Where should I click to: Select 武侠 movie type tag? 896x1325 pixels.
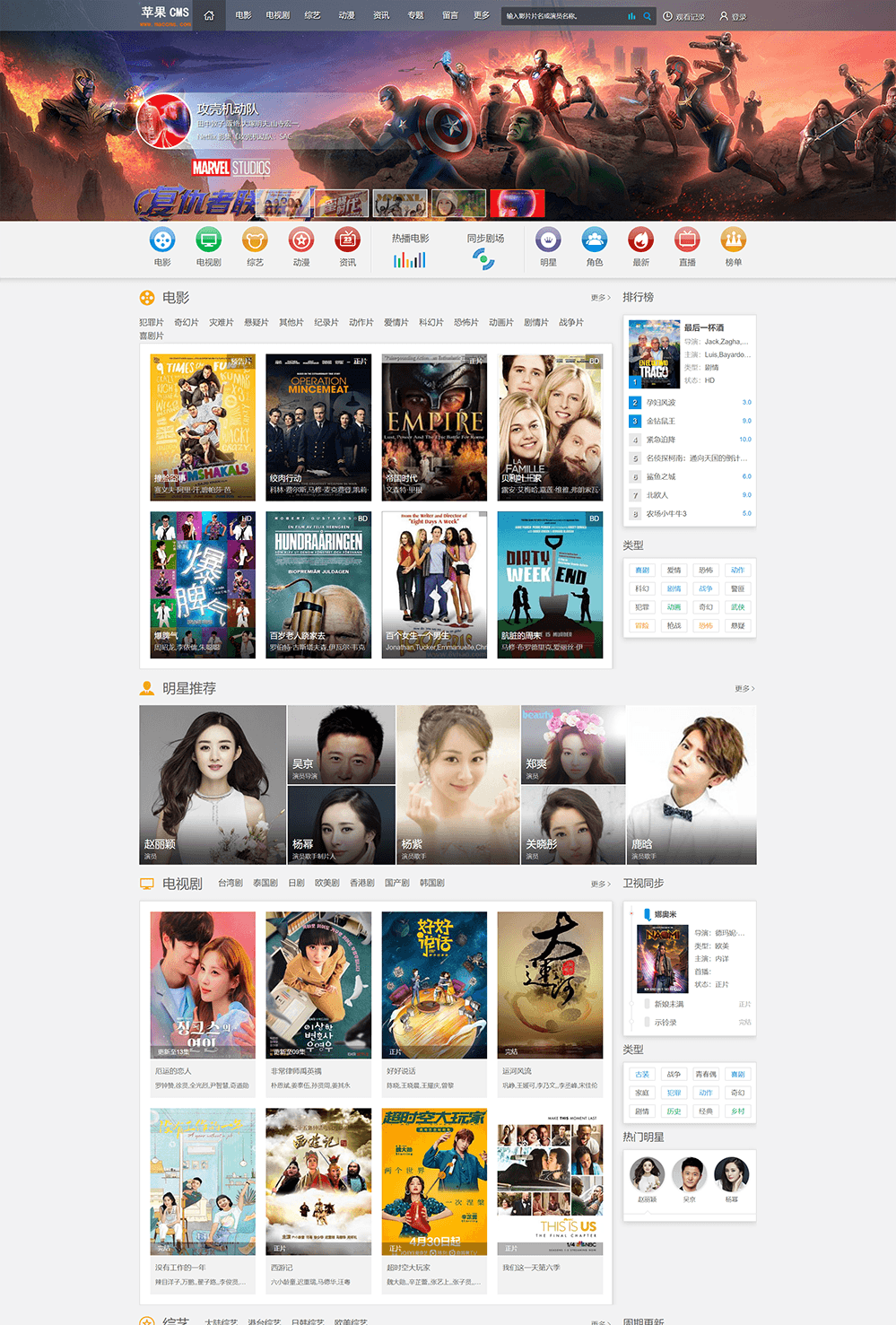[x=737, y=607]
